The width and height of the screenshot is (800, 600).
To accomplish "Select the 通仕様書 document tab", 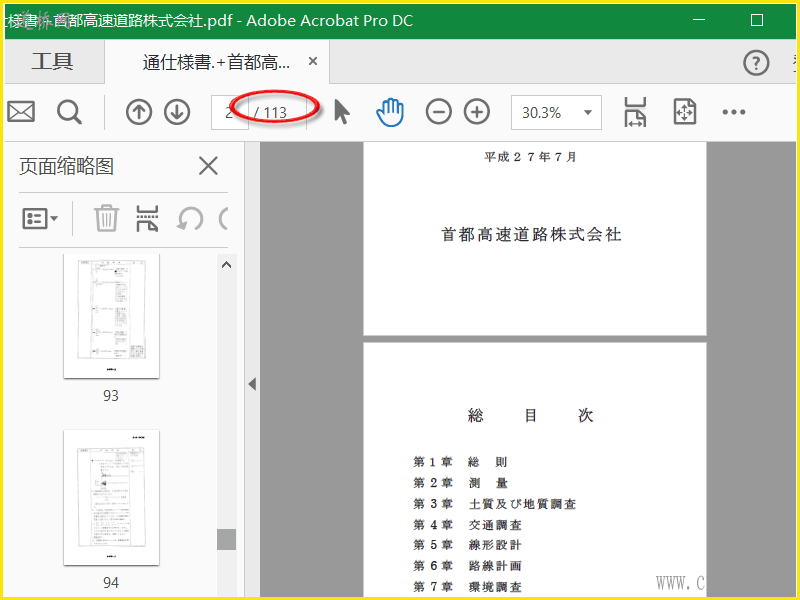I will pos(216,63).
